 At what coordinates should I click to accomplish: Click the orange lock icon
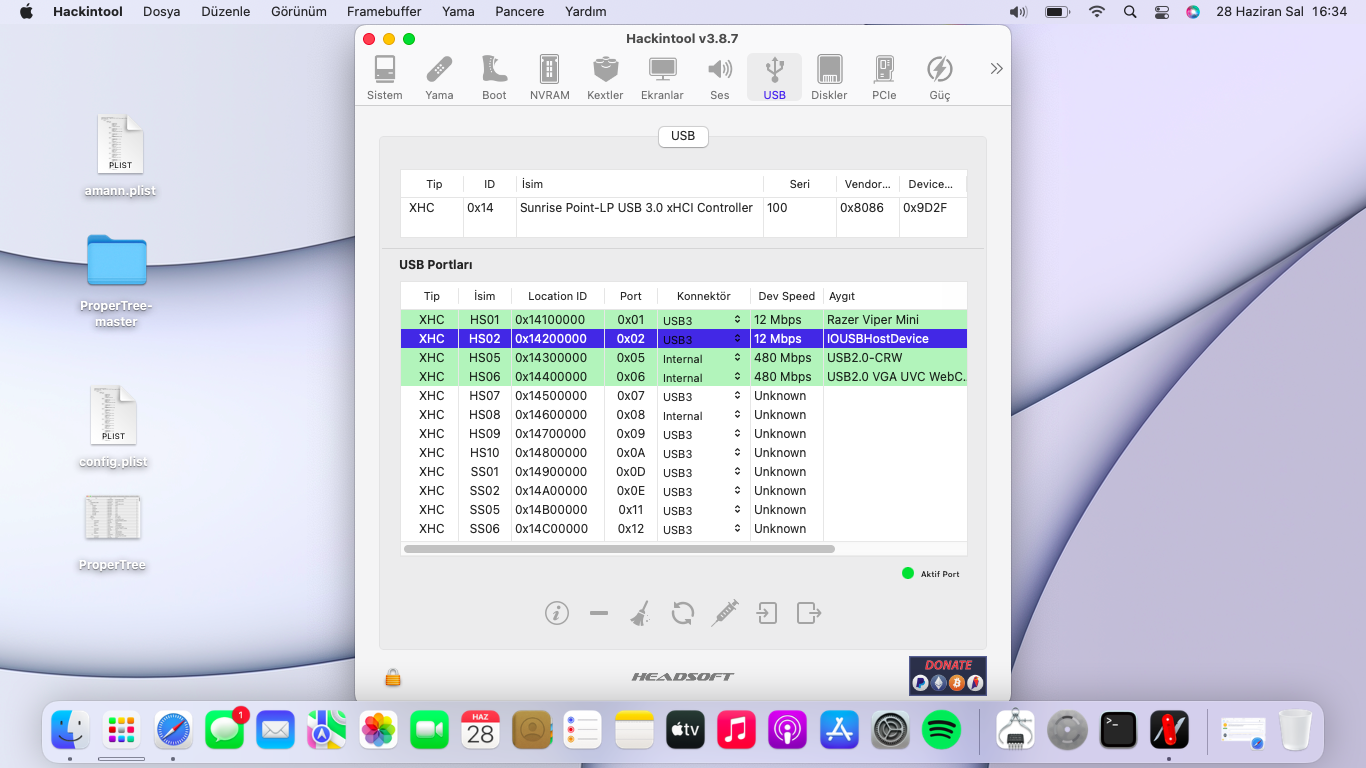[393, 678]
